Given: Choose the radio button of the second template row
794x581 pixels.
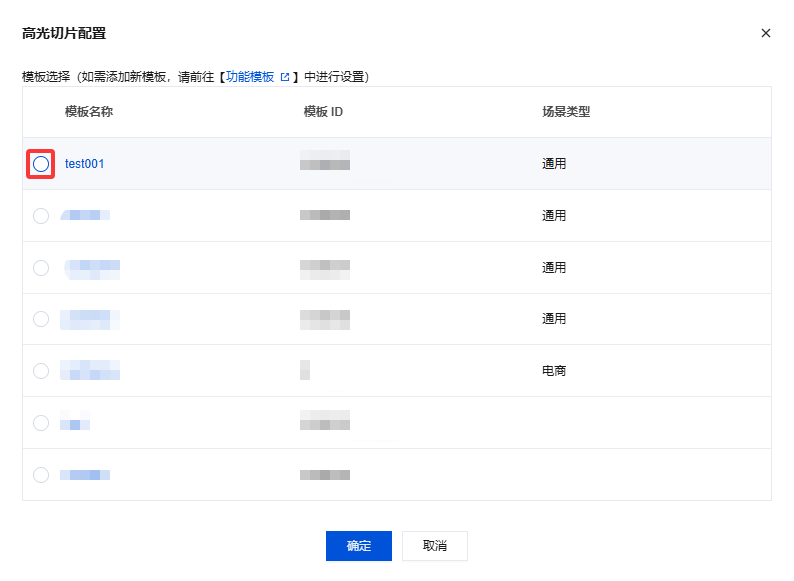Looking at the screenshot, I should tap(41, 216).
